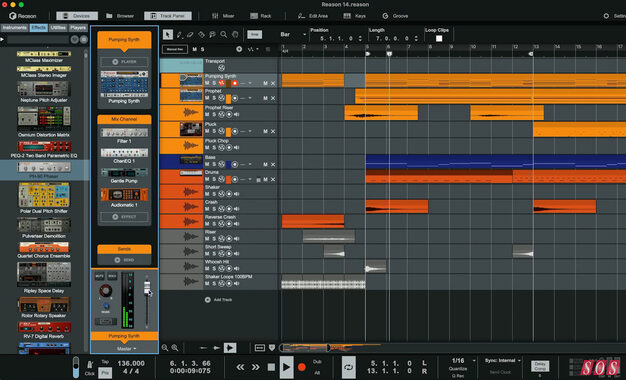
Task: Click the Edit Area button
Action: 313,16
